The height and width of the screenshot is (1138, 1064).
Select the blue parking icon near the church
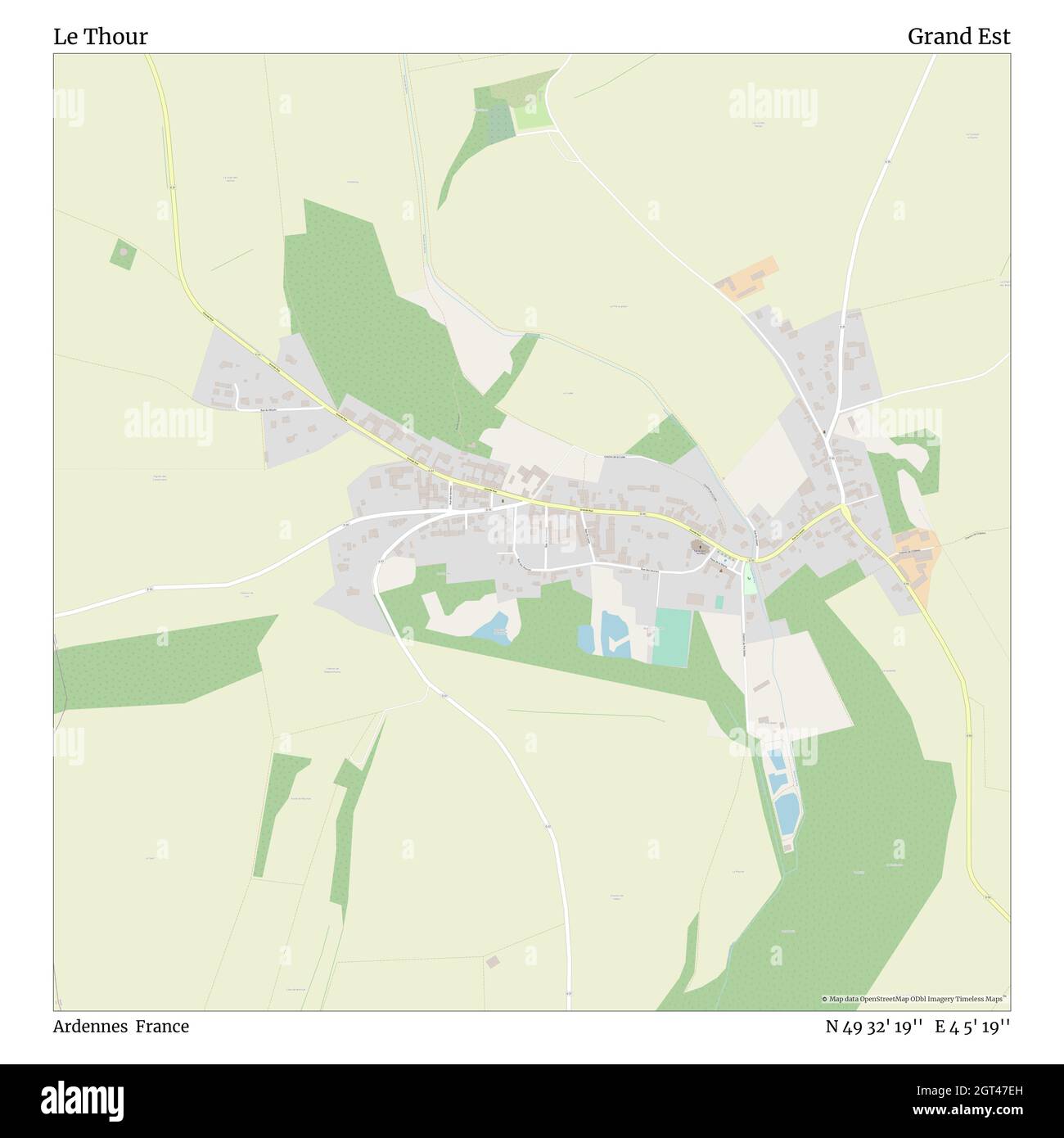point(724,561)
